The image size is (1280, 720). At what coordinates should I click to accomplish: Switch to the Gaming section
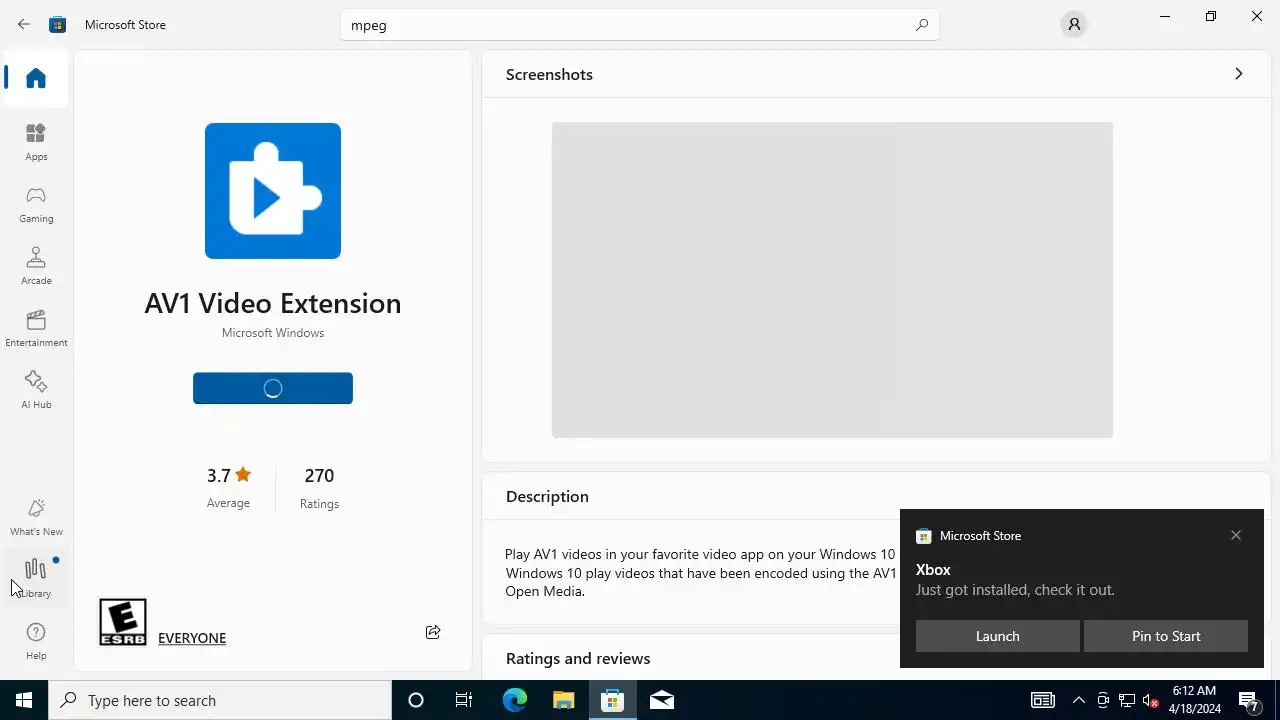(x=36, y=204)
